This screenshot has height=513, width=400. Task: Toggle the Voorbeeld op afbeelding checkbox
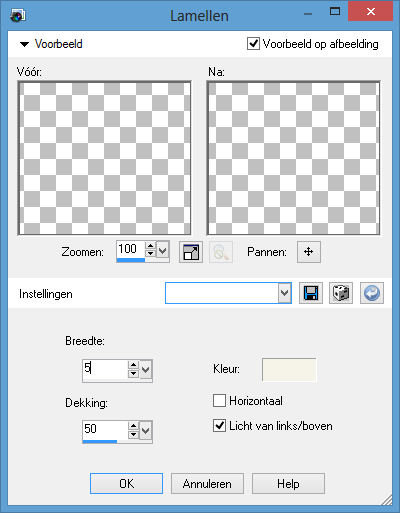pyautogui.click(x=253, y=44)
